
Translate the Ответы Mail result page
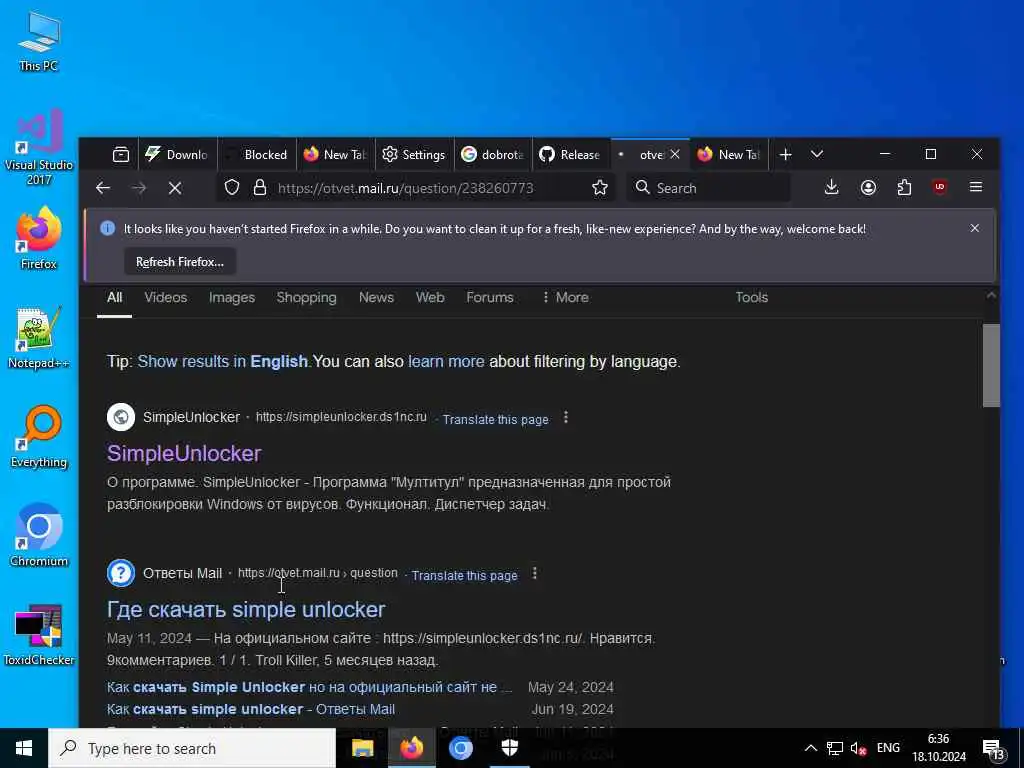tap(464, 576)
